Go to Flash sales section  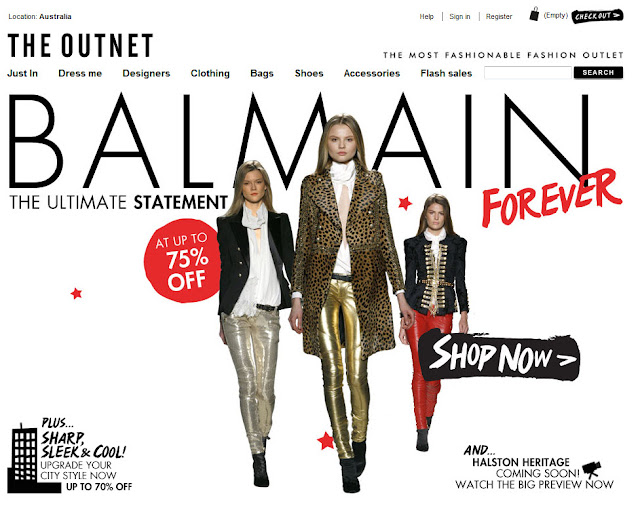pos(446,73)
